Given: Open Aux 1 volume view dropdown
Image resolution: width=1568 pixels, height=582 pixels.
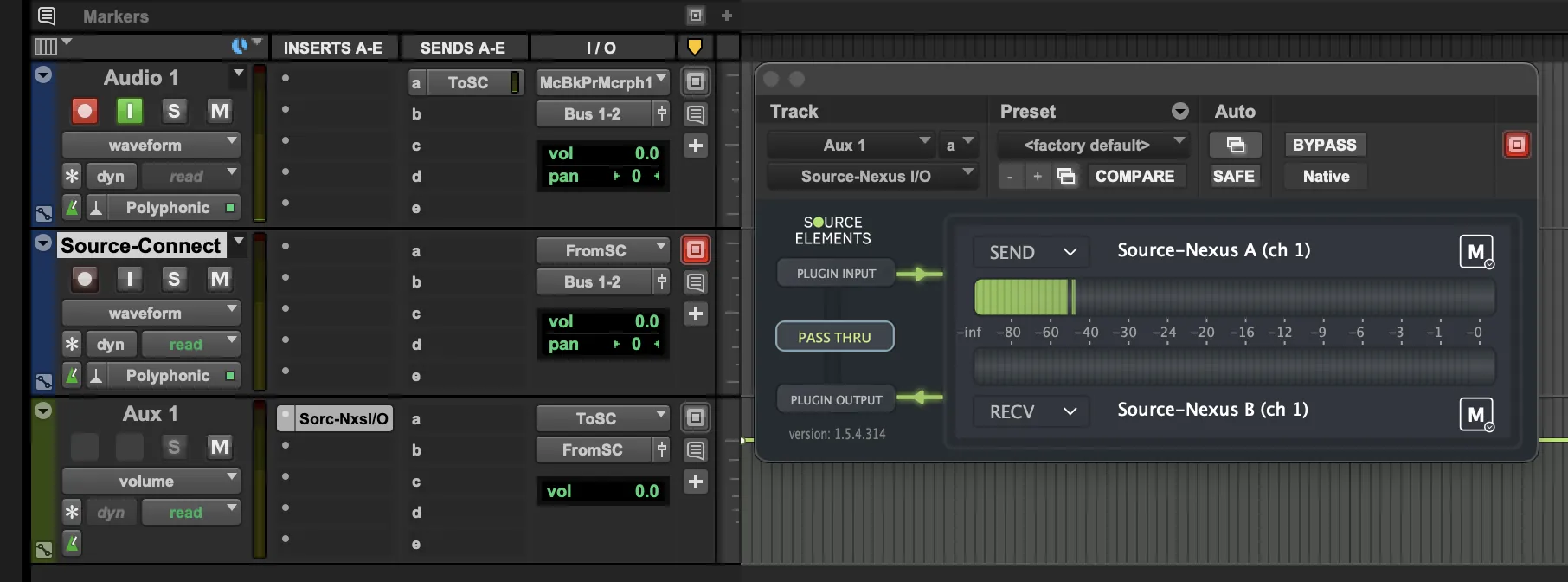Looking at the screenshot, I should coord(151,481).
